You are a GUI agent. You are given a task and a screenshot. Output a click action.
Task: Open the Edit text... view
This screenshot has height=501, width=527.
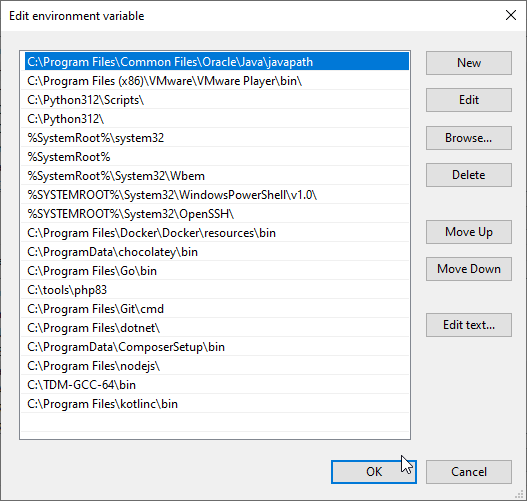pos(469,325)
